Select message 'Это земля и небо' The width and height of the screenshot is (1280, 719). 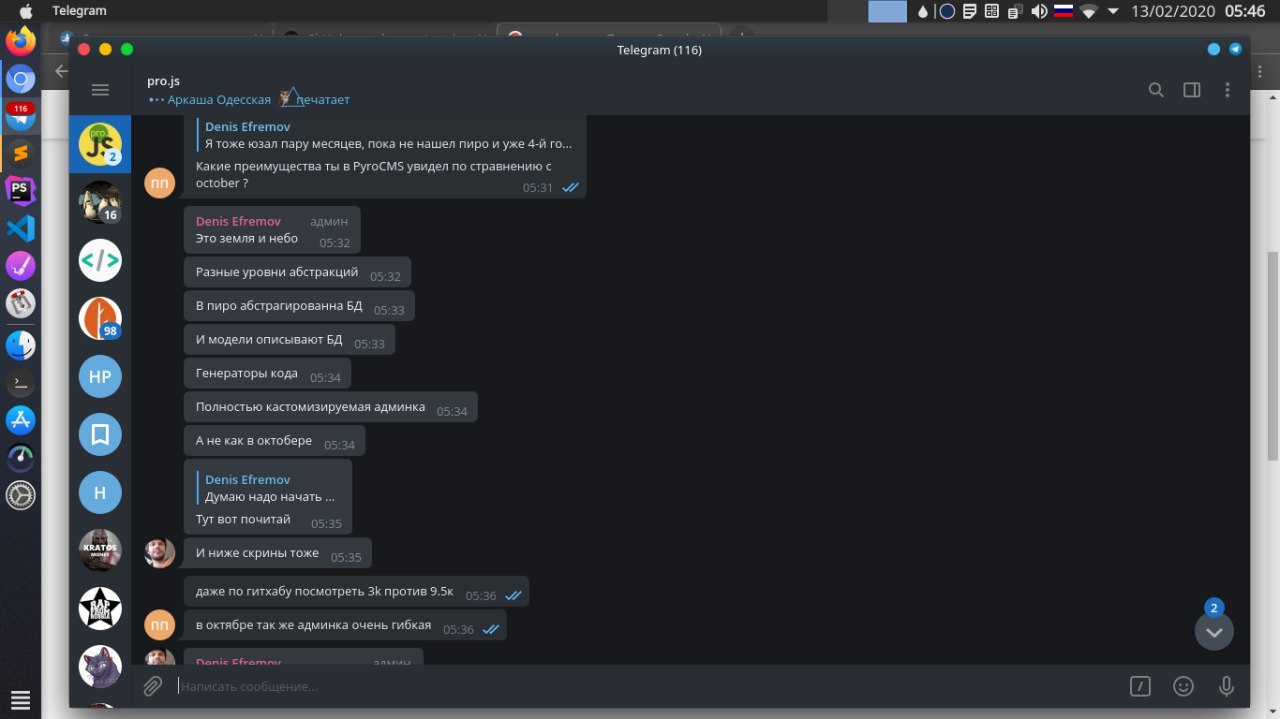point(272,230)
